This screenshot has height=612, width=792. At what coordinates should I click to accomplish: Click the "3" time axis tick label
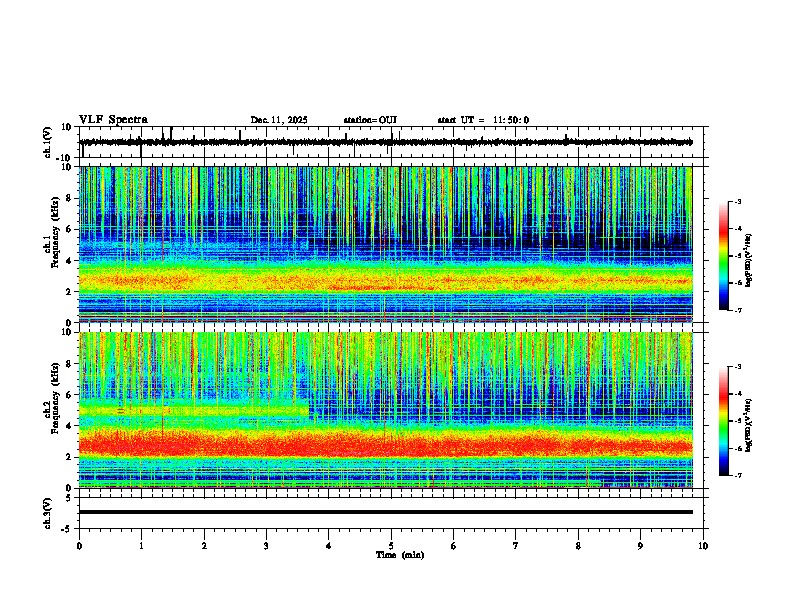click(266, 546)
